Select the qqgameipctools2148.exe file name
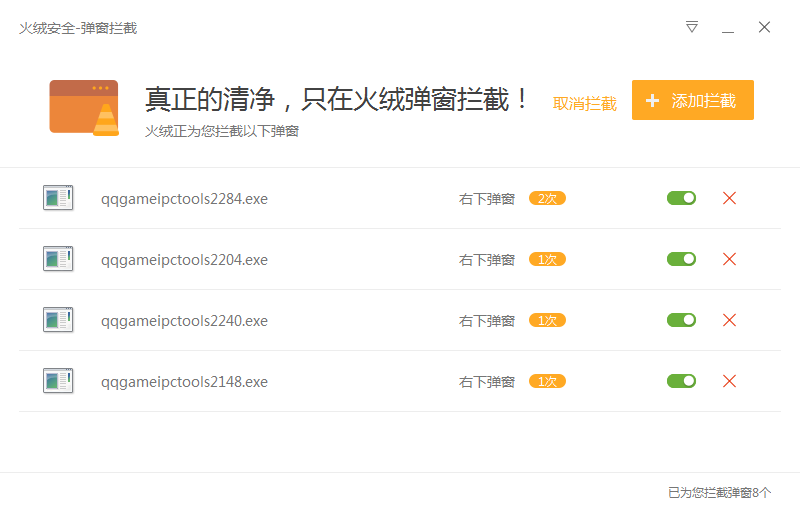Viewport: 800px width, 515px height. (x=184, y=382)
